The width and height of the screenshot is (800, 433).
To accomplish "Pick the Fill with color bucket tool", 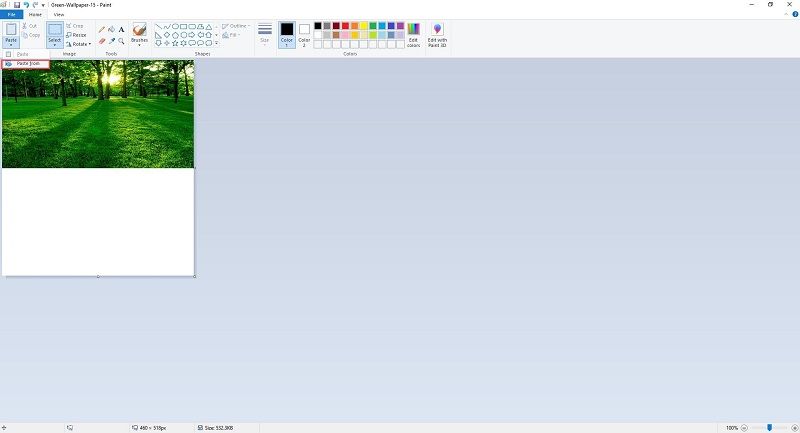I will (112, 29).
